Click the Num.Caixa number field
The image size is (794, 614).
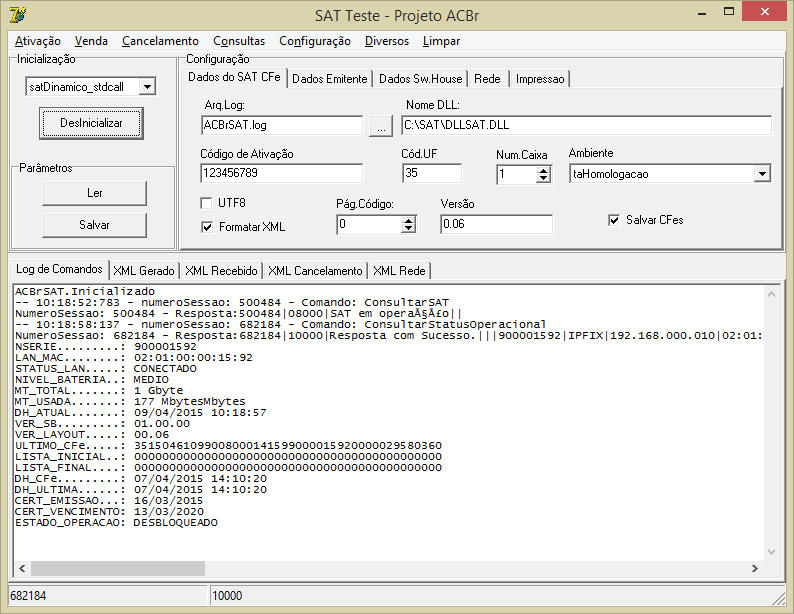(517, 175)
